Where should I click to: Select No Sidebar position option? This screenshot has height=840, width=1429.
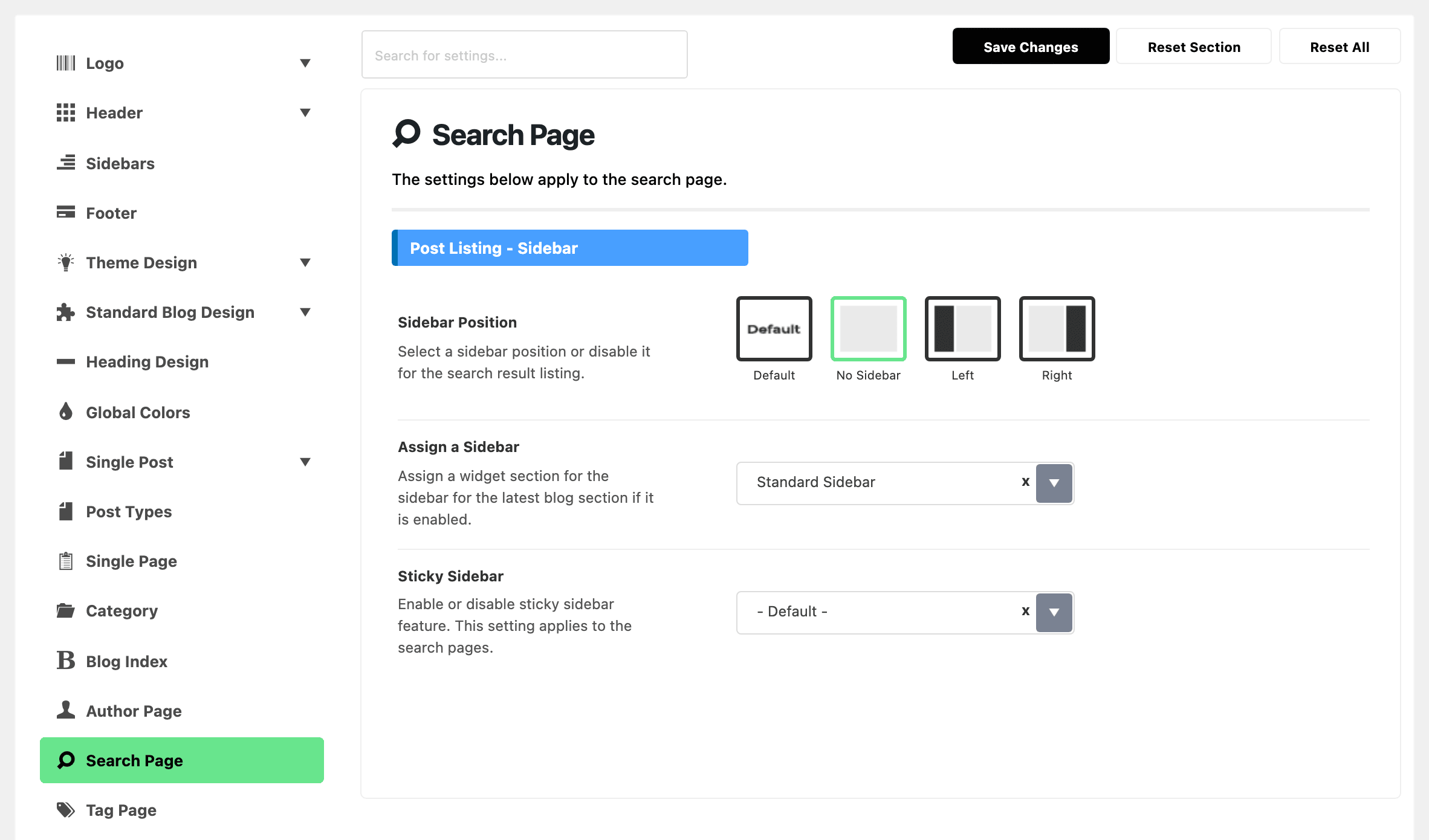pos(868,329)
